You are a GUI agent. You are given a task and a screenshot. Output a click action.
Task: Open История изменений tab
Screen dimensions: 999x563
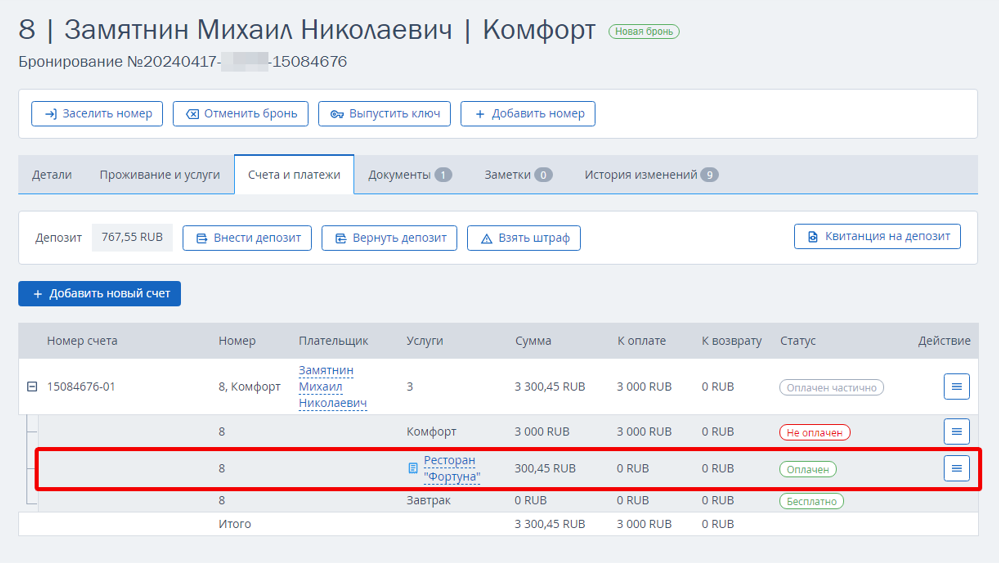651,175
